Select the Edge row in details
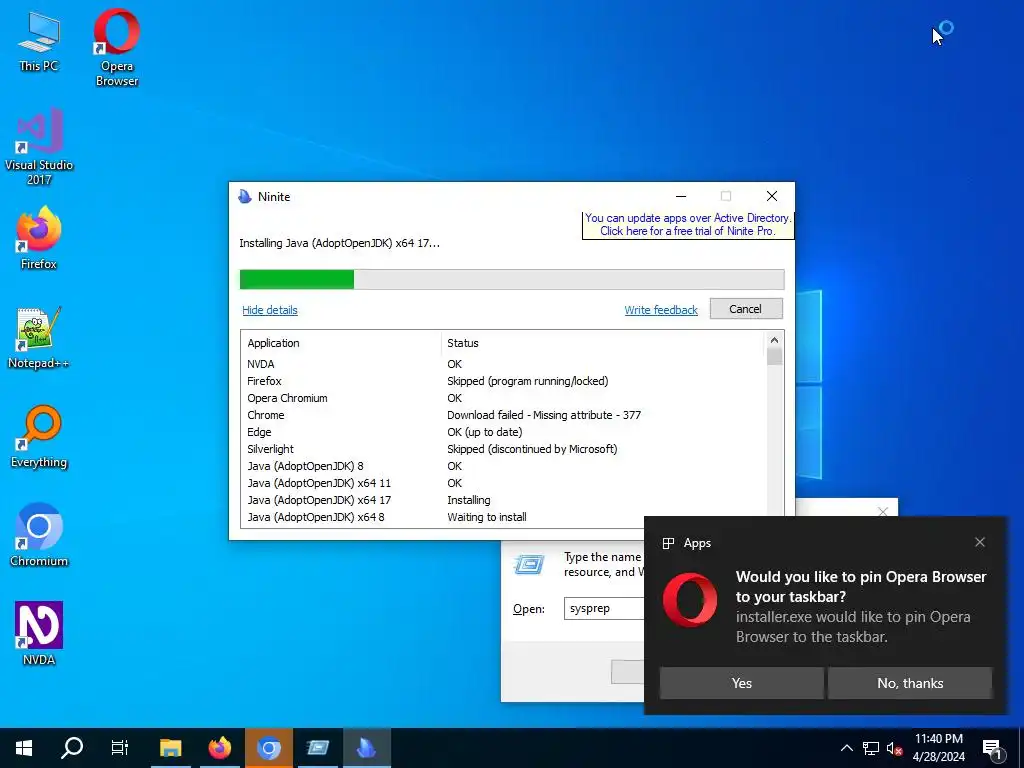 (x=503, y=432)
